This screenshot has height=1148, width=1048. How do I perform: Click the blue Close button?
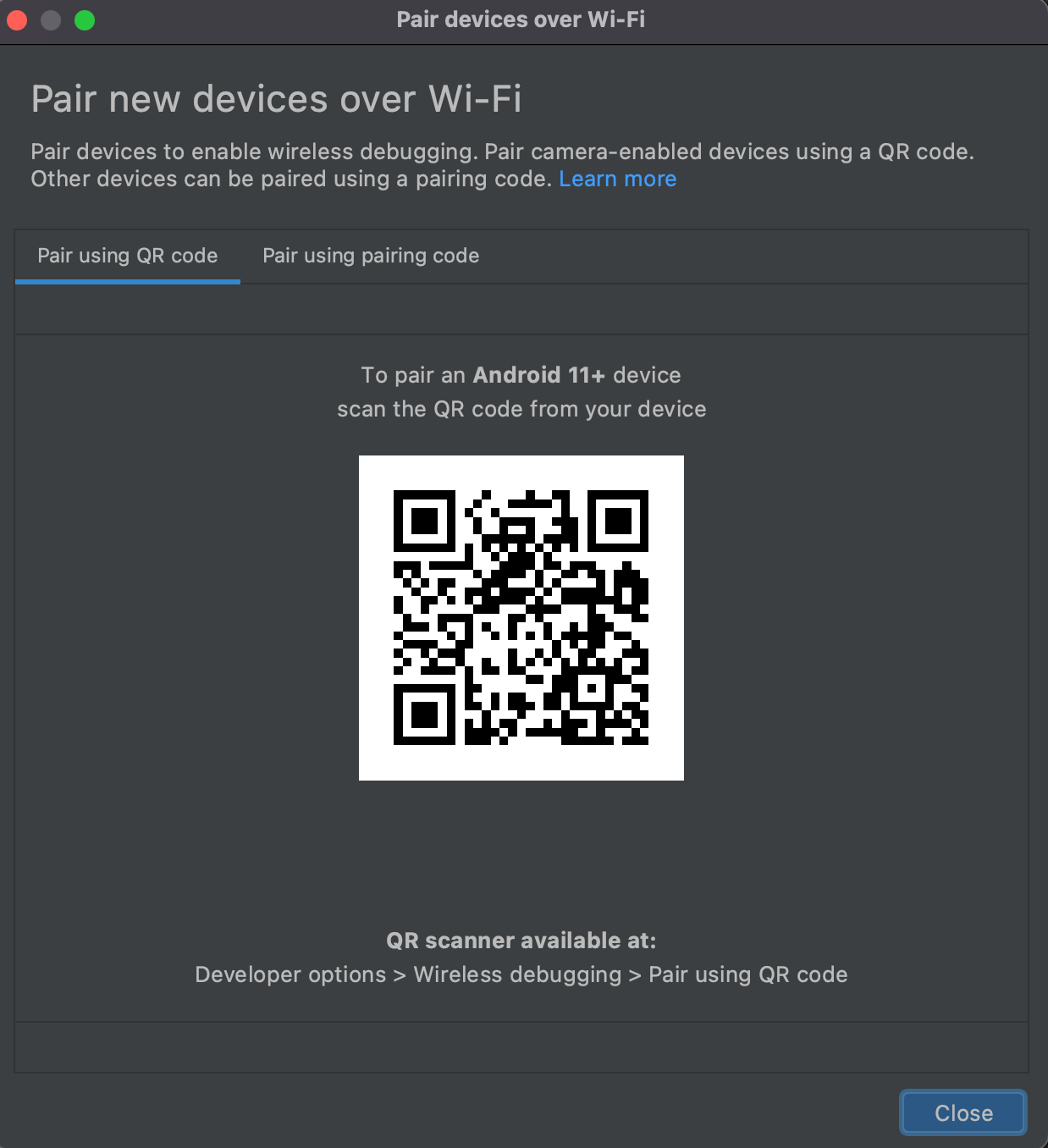[963, 1112]
